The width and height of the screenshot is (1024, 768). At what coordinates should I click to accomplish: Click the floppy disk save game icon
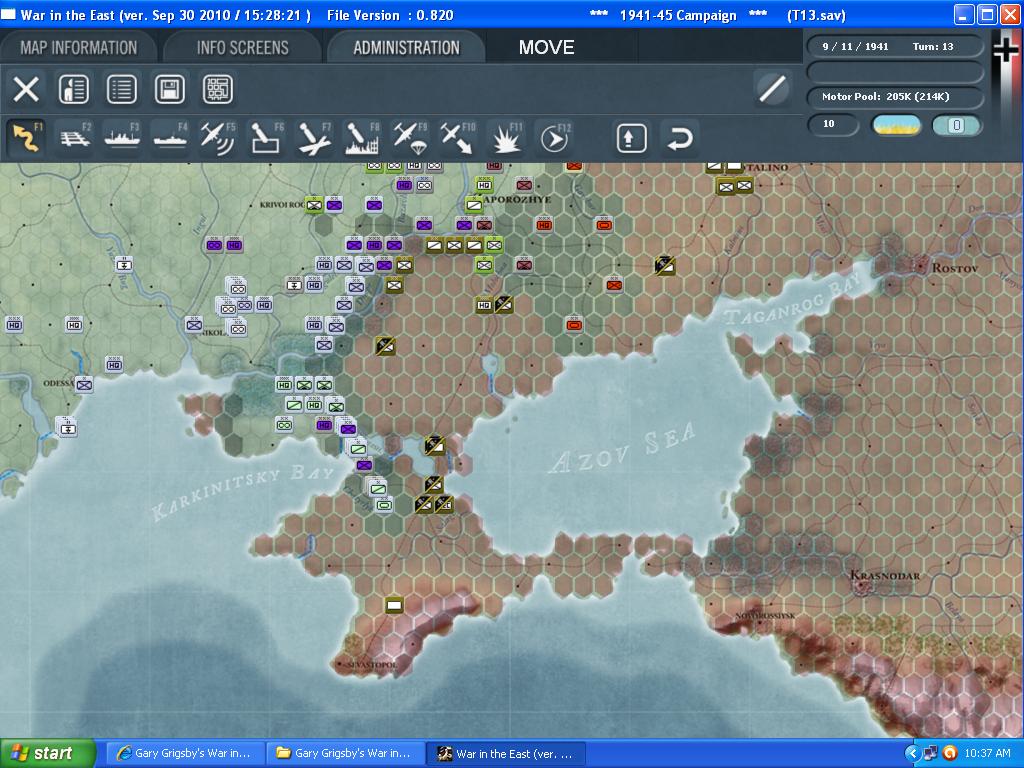point(170,89)
